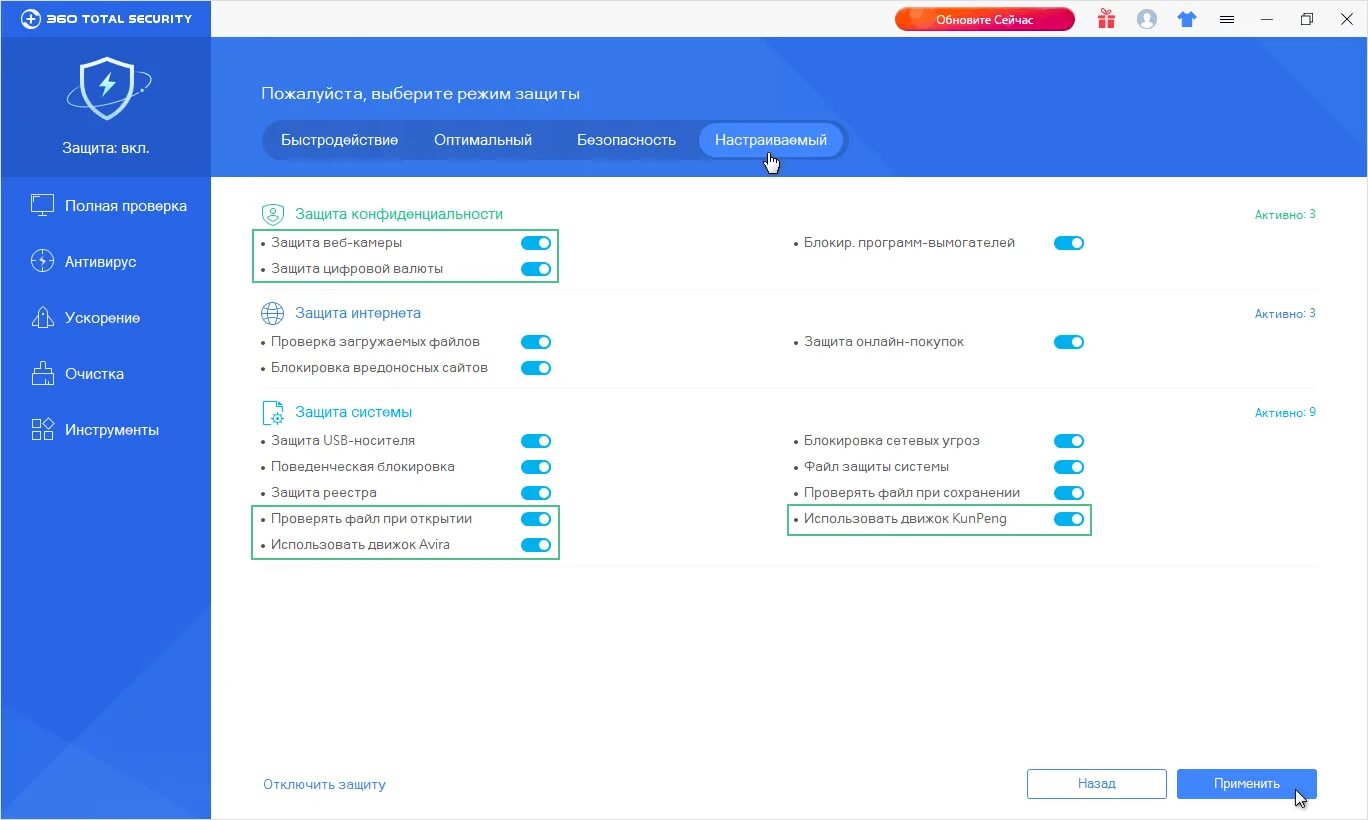The image size is (1368, 820).
Task: Click the Обновите Сейчас button
Action: [x=984, y=19]
